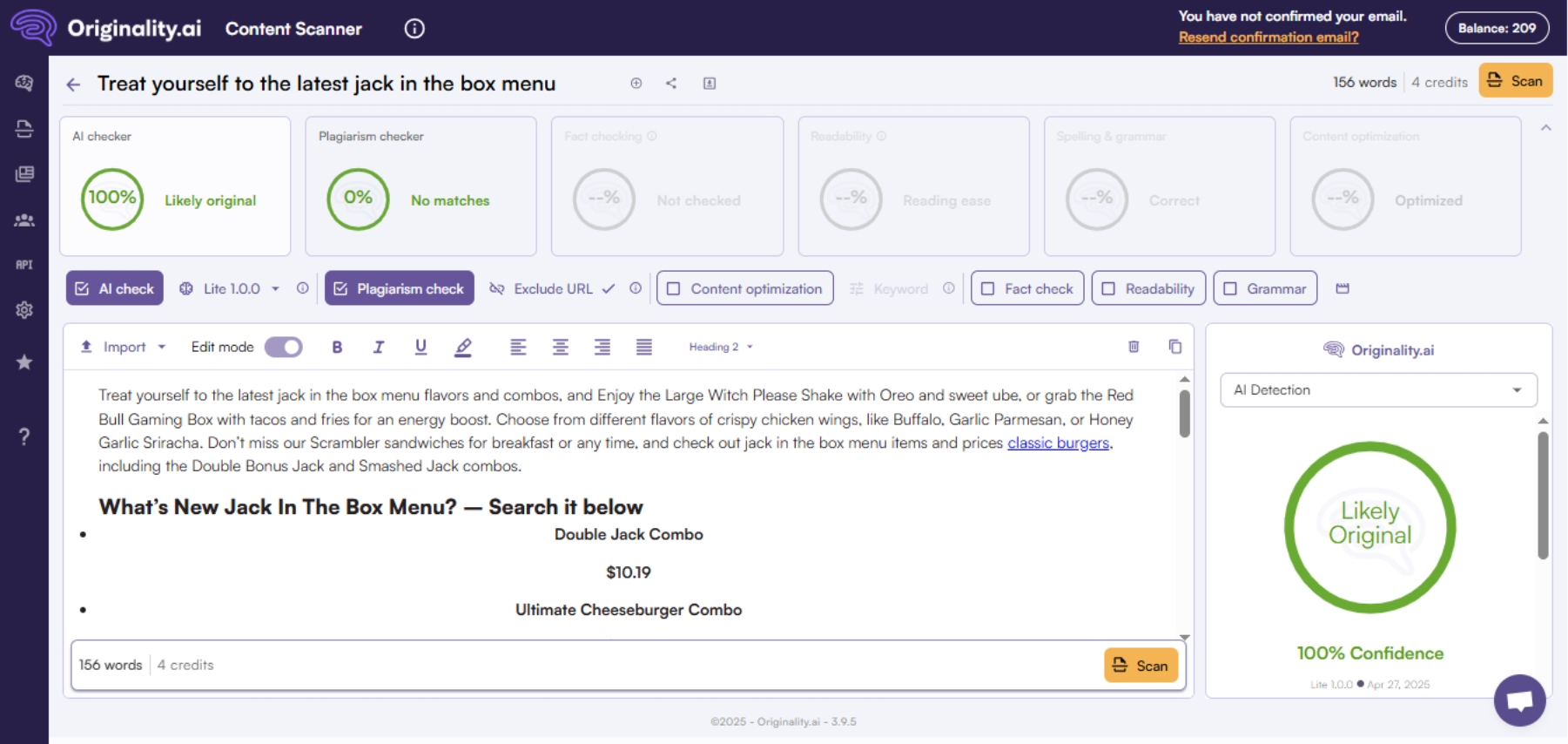Open the help question mark icon
This screenshot has height=744, width=1568.
[24, 436]
